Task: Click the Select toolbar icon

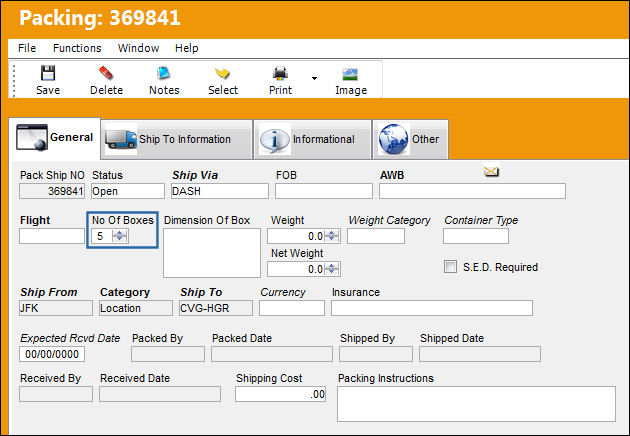Action: tap(222, 73)
